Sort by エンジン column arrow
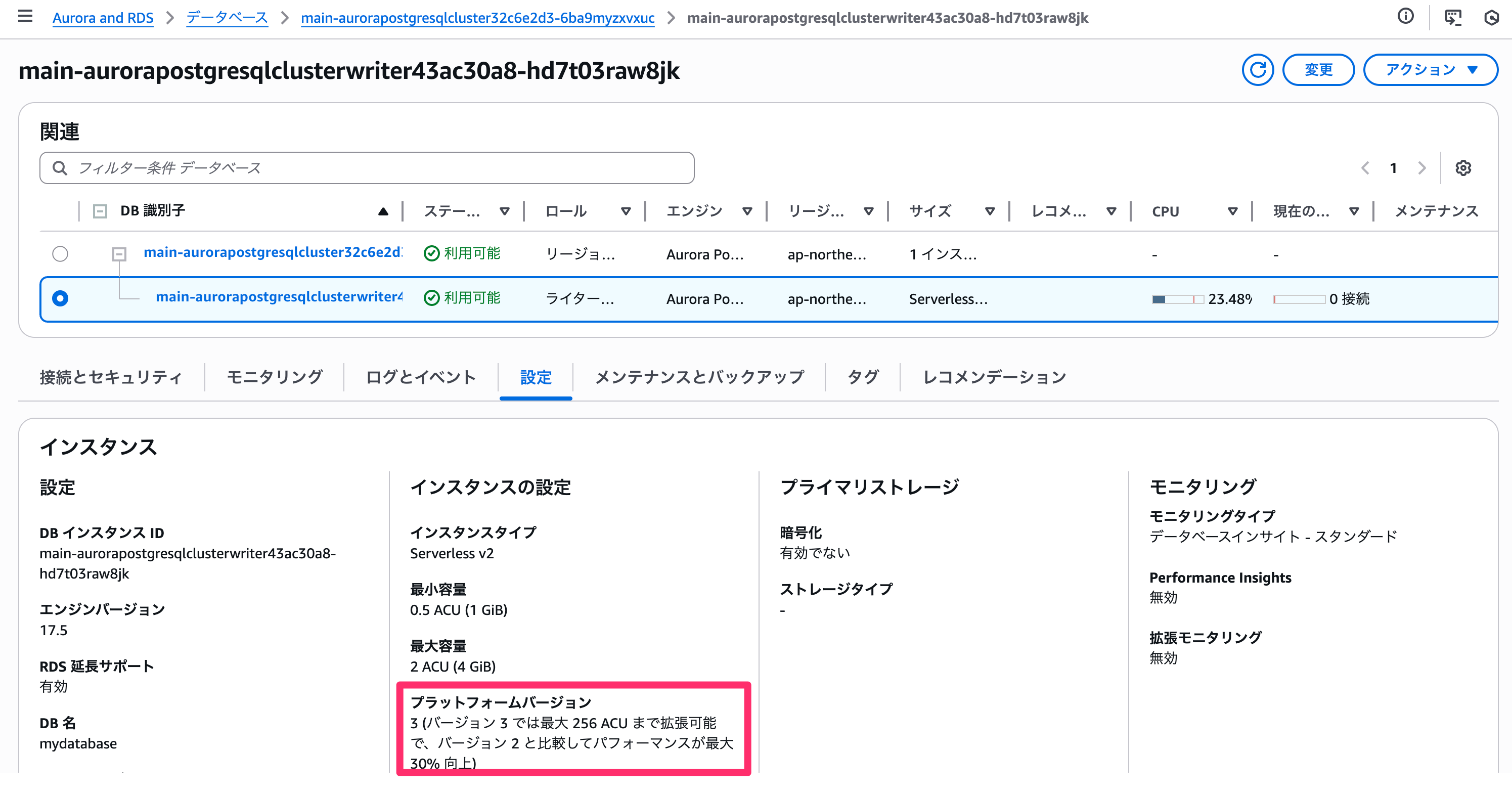Screen dimensions: 1512x797 tap(747, 211)
